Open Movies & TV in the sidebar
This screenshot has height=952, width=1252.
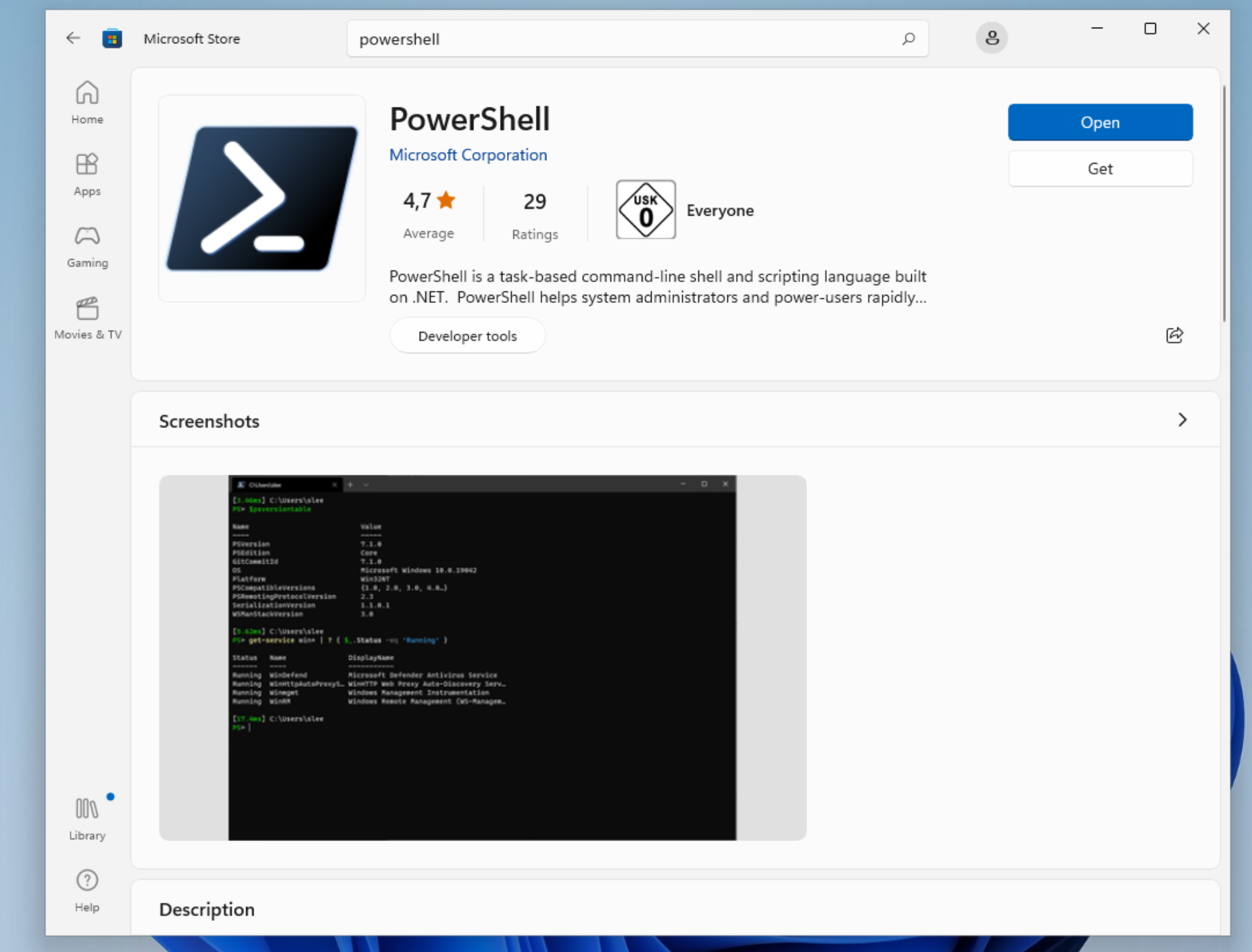point(87,318)
